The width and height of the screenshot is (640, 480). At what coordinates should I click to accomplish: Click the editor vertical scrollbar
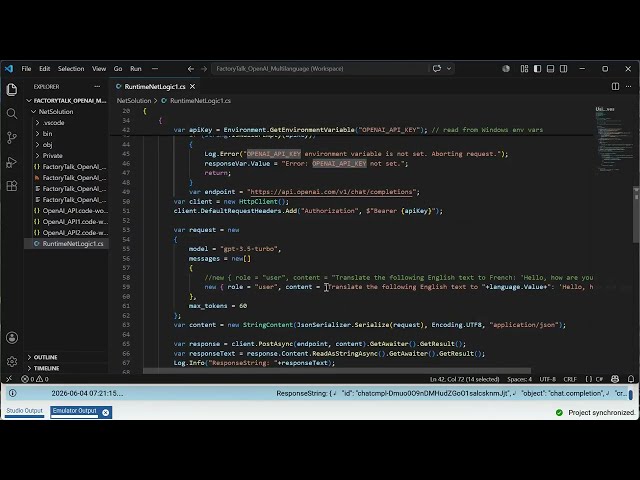(x=636, y=216)
